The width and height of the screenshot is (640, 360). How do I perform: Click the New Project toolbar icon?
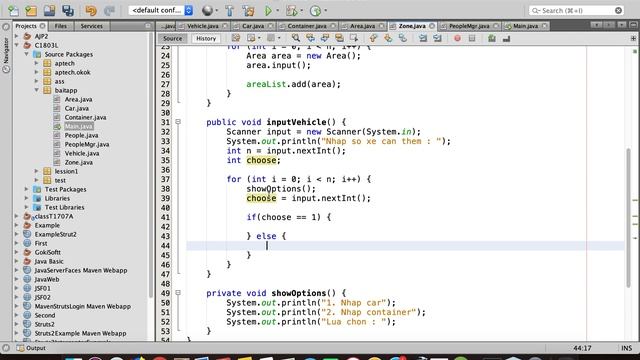31,11
